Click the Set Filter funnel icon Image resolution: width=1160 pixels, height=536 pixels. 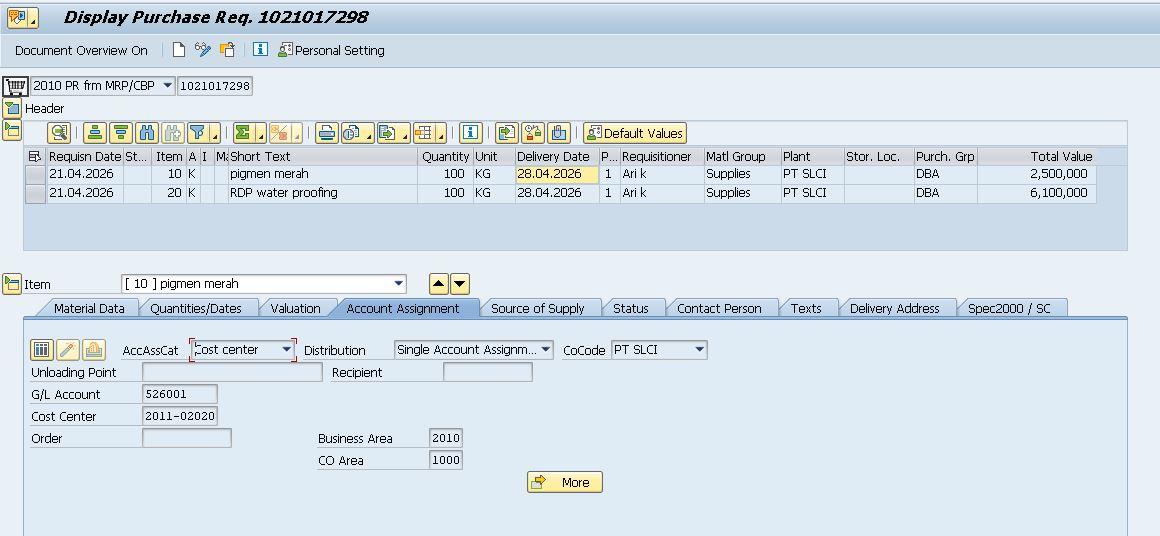tap(198, 133)
